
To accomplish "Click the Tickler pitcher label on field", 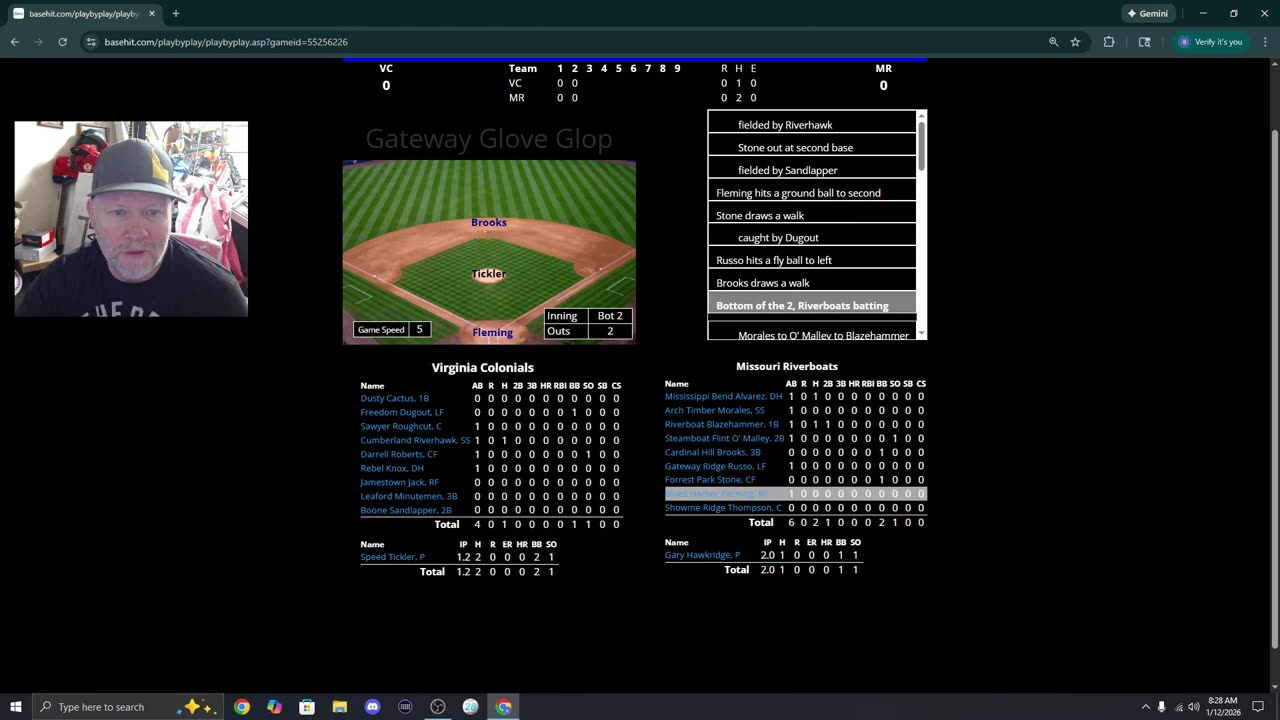I will (489, 273).
